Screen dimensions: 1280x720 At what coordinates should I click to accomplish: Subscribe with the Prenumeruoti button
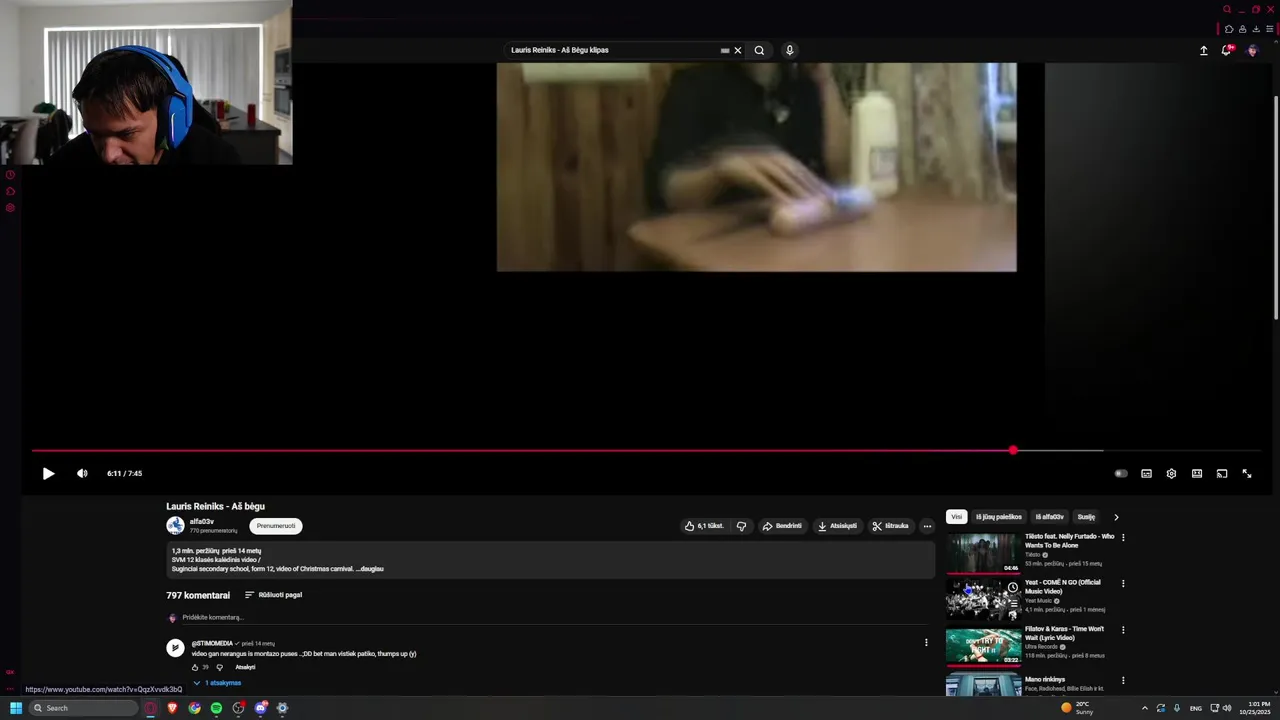[x=276, y=526]
